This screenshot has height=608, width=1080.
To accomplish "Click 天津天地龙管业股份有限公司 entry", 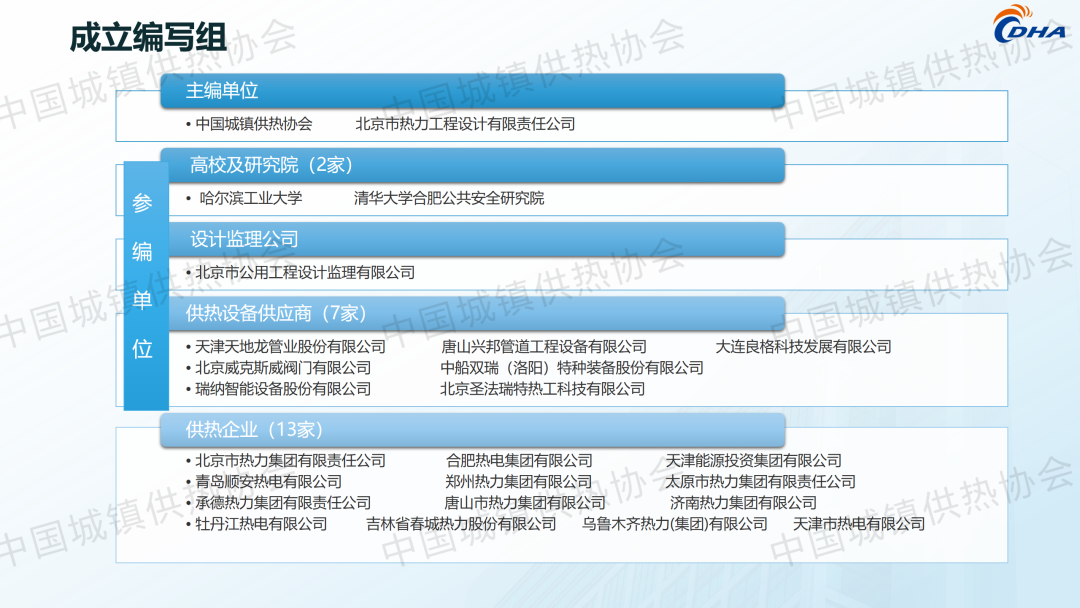I will click(x=290, y=347).
